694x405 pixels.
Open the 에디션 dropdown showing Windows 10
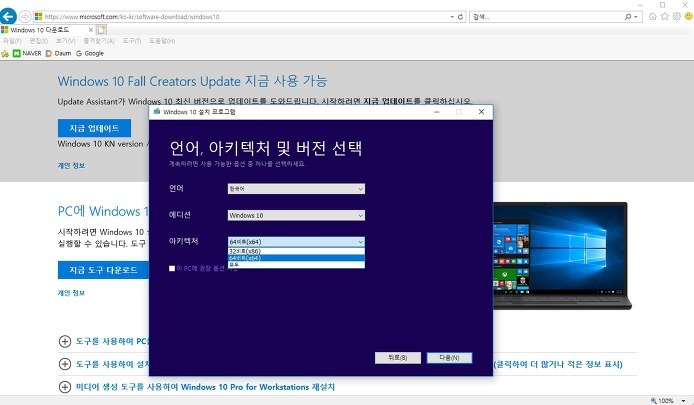coord(296,215)
